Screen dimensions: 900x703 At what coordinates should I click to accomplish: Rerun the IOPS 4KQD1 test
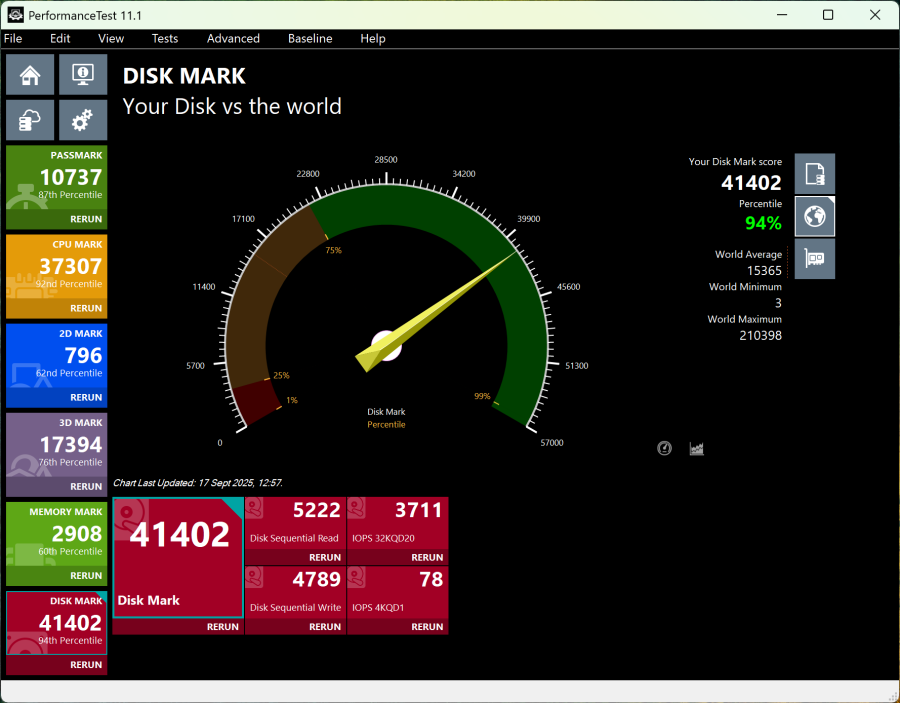click(x=427, y=627)
